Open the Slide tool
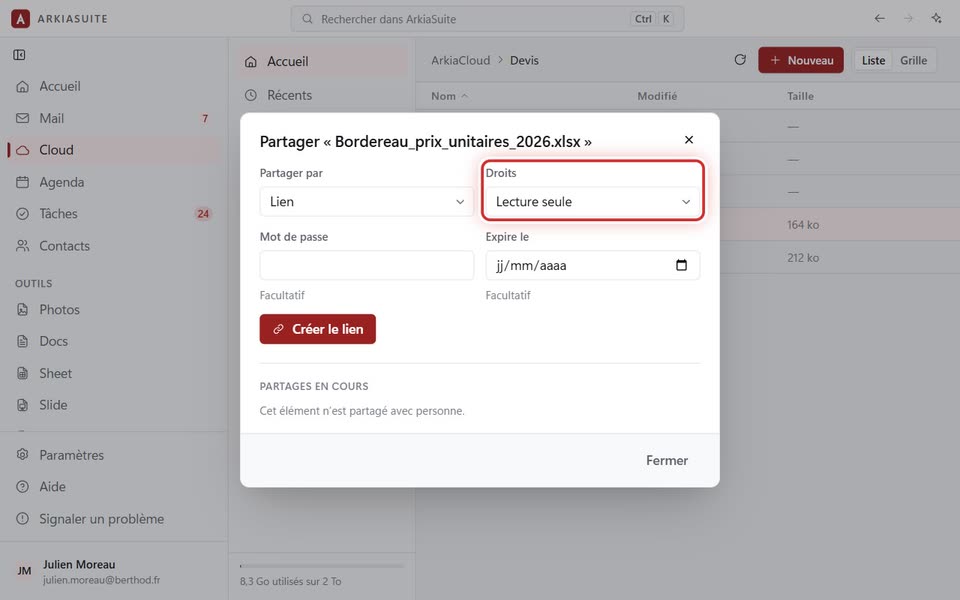The image size is (960, 600). [x=114, y=405]
